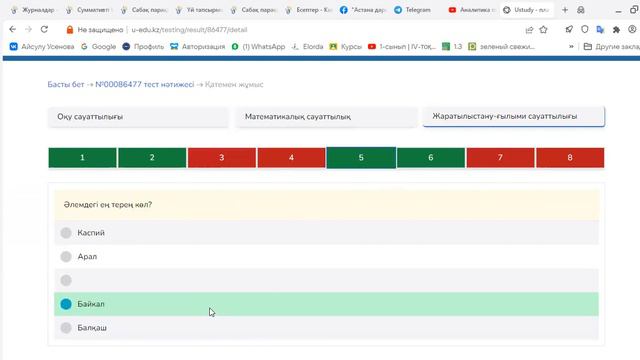Reload the page with the refresh icon
This screenshot has height=360, width=640.
click(44, 29)
